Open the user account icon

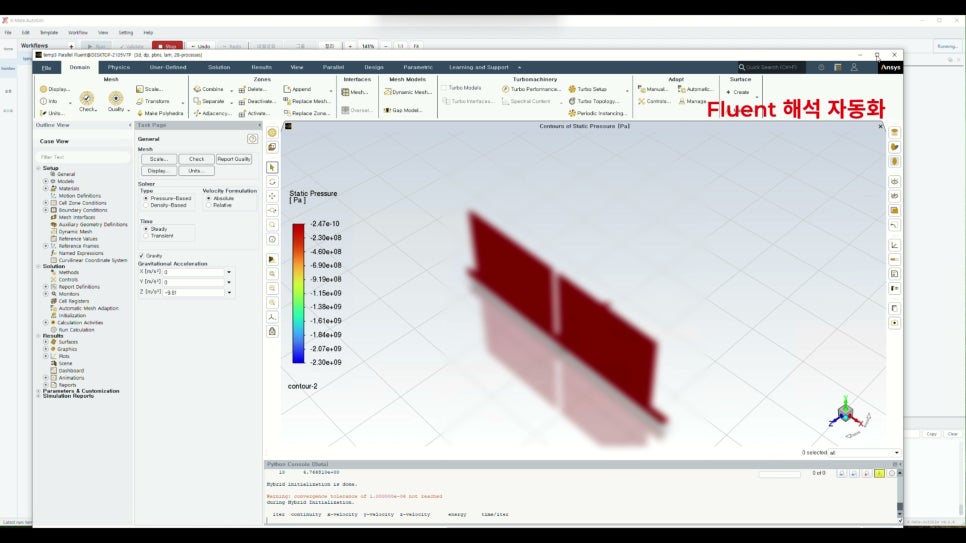[854, 67]
